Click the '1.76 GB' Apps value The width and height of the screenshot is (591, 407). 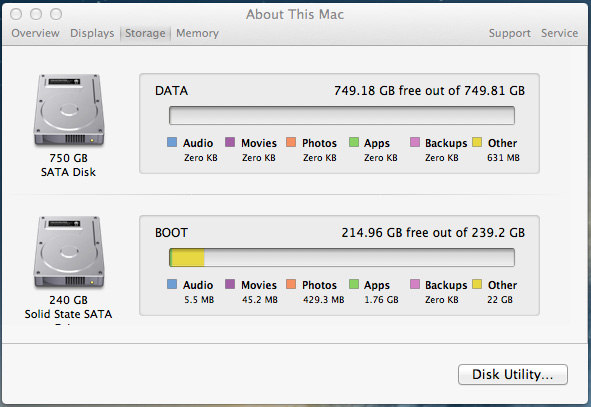click(381, 300)
